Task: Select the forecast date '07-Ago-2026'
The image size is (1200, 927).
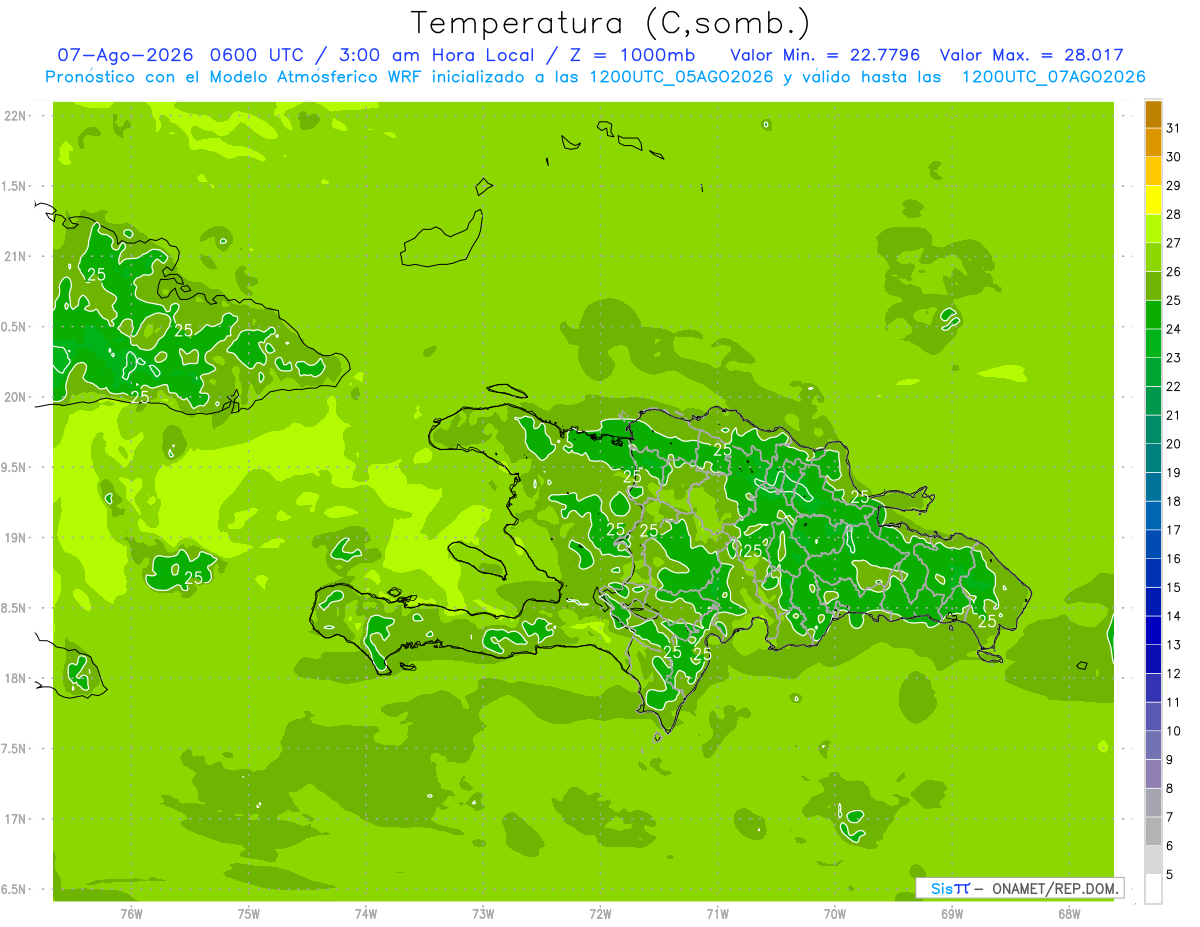Action: point(125,55)
